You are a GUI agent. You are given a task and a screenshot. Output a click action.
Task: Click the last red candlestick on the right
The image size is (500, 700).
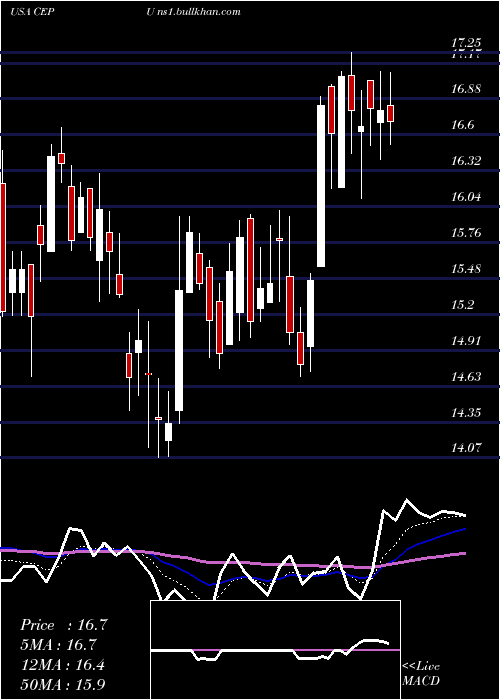[391, 113]
